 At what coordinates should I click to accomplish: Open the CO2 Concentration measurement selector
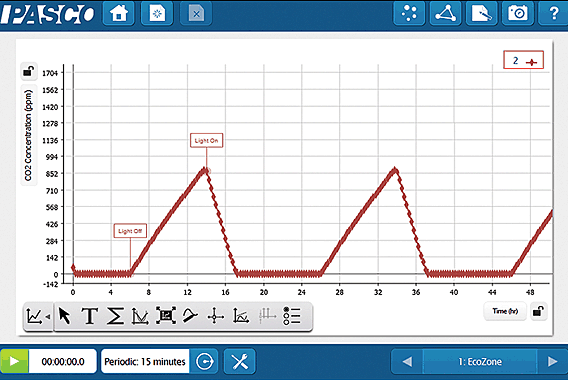click(x=29, y=135)
